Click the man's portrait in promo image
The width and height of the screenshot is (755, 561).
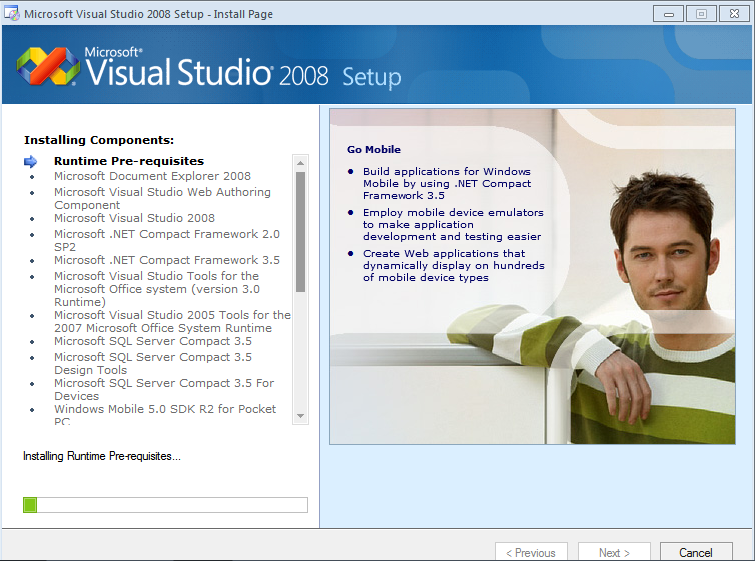tap(664, 250)
